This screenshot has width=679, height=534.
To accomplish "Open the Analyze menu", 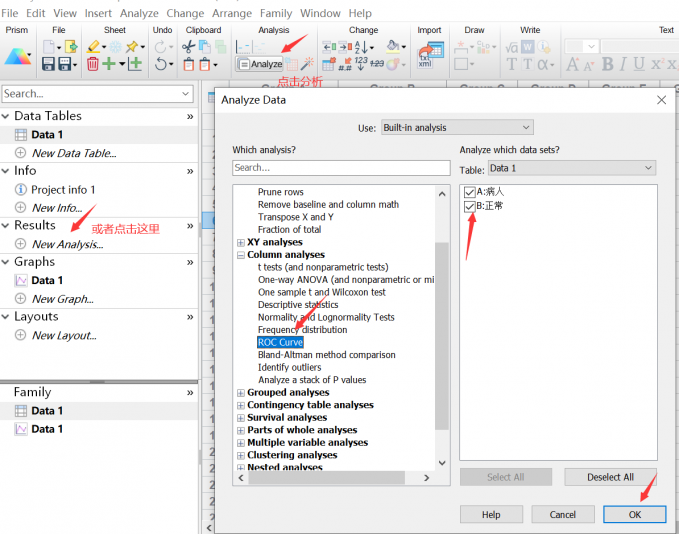I will [139, 13].
